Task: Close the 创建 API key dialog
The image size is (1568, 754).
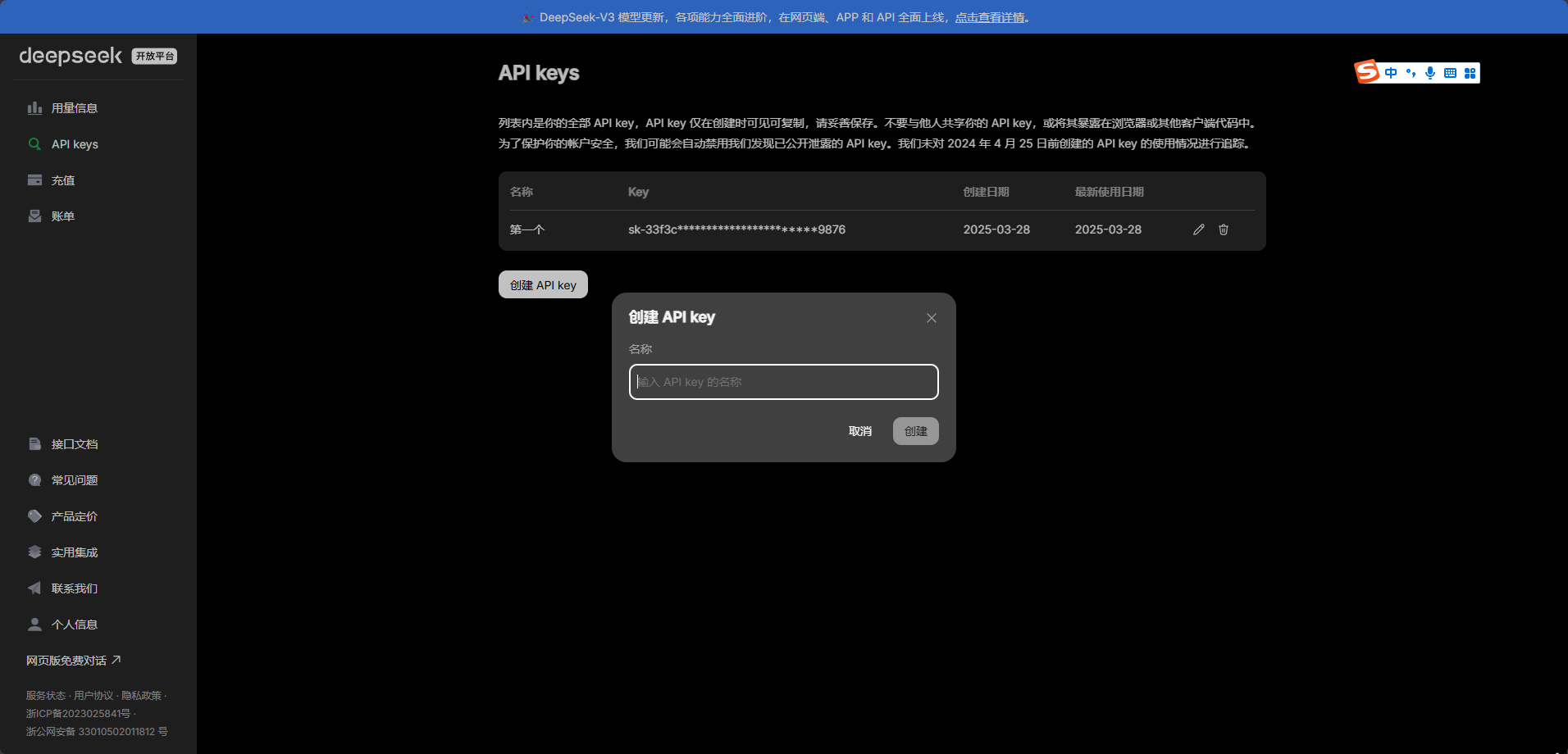Action: pyautogui.click(x=932, y=318)
